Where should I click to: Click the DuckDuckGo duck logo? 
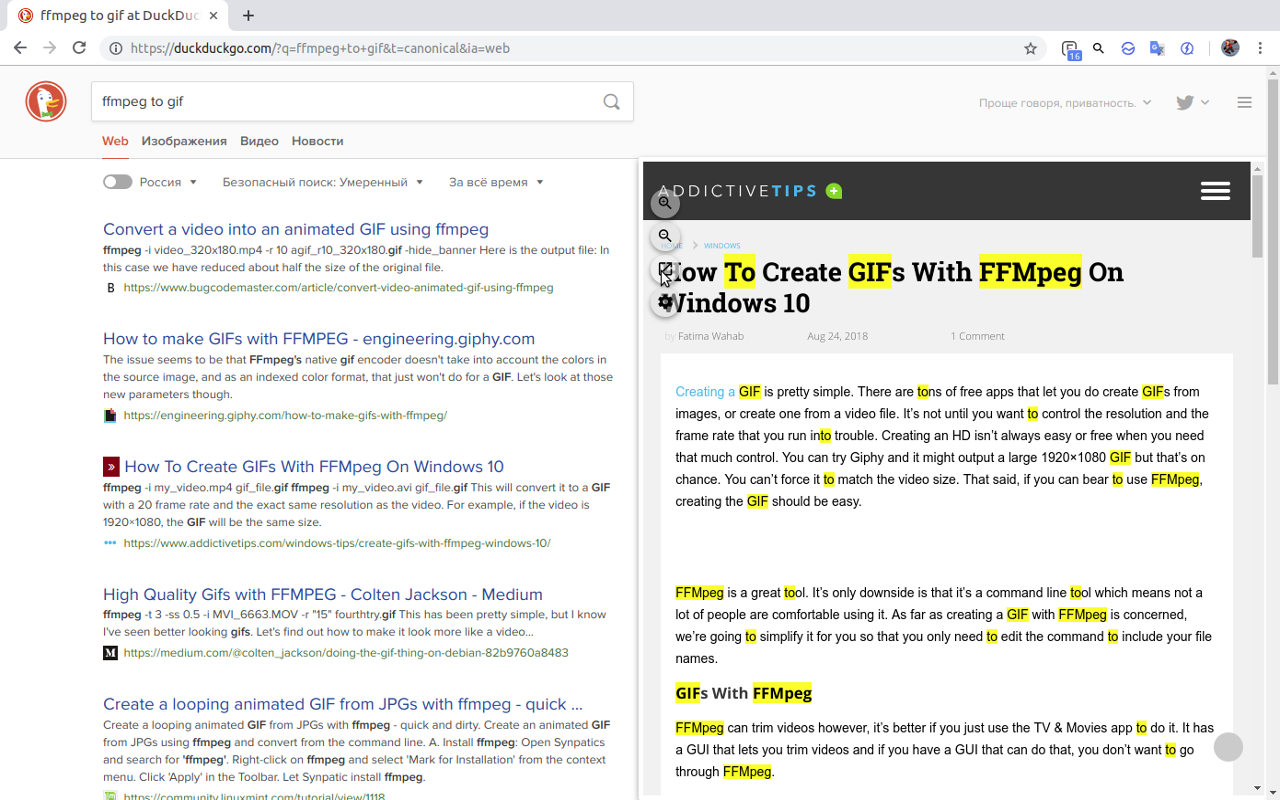(x=46, y=102)
